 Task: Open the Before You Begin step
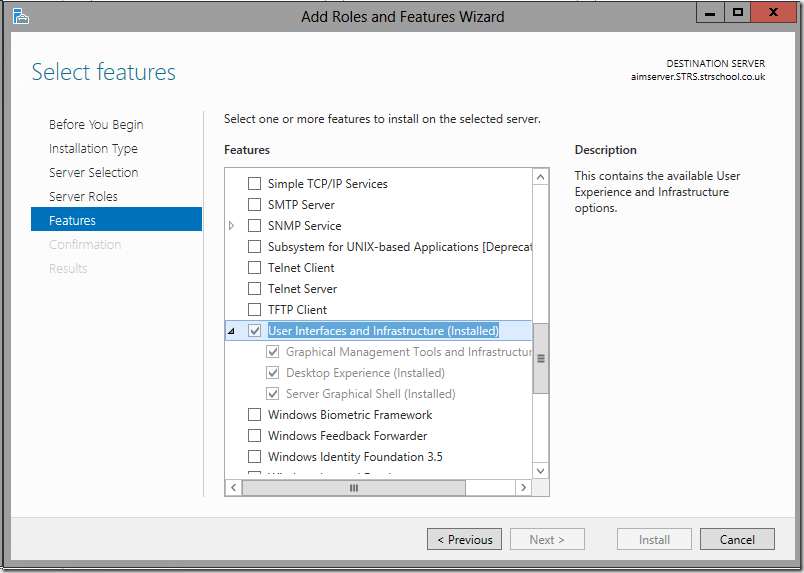[96, 125]
